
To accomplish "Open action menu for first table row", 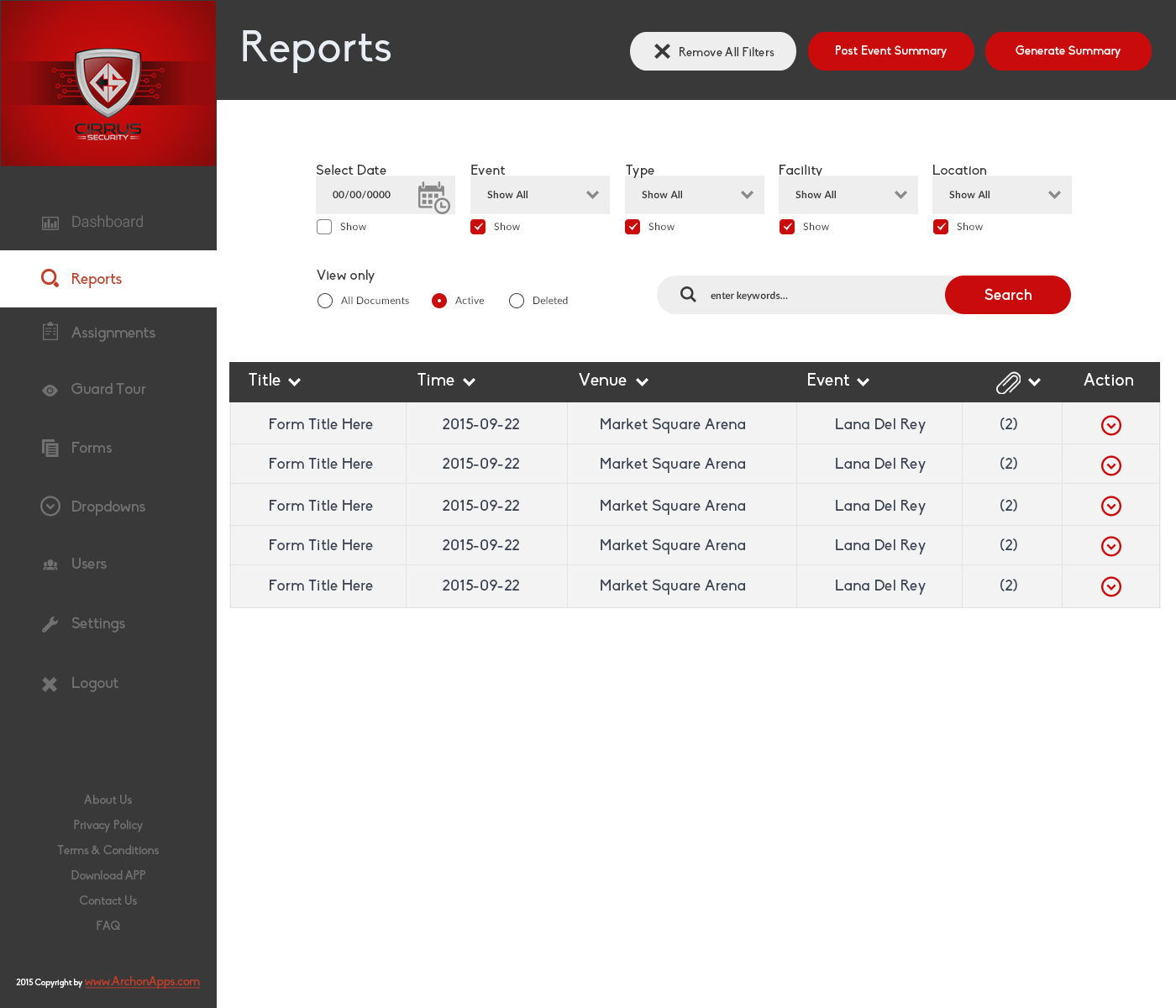I will pos(1111,425).
